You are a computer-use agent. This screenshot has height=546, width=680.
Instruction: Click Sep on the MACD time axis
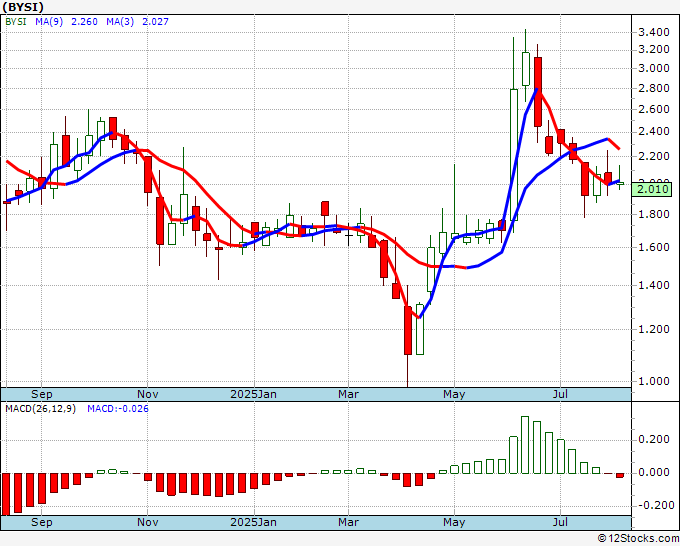(42, 522)
